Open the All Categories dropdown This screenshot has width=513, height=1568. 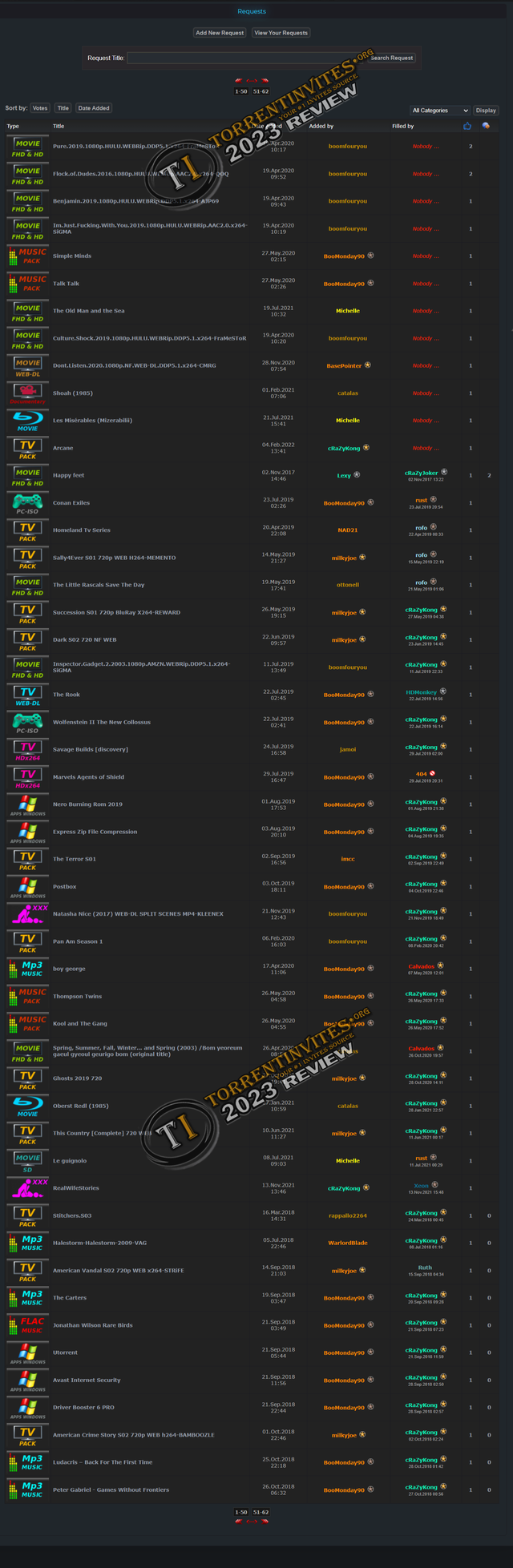[439, 111]
